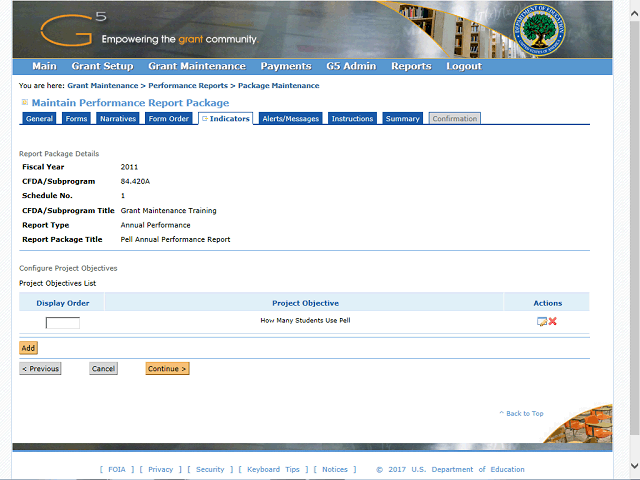Open the Payments menu
The image size is (640, 480).
[286, 66]
